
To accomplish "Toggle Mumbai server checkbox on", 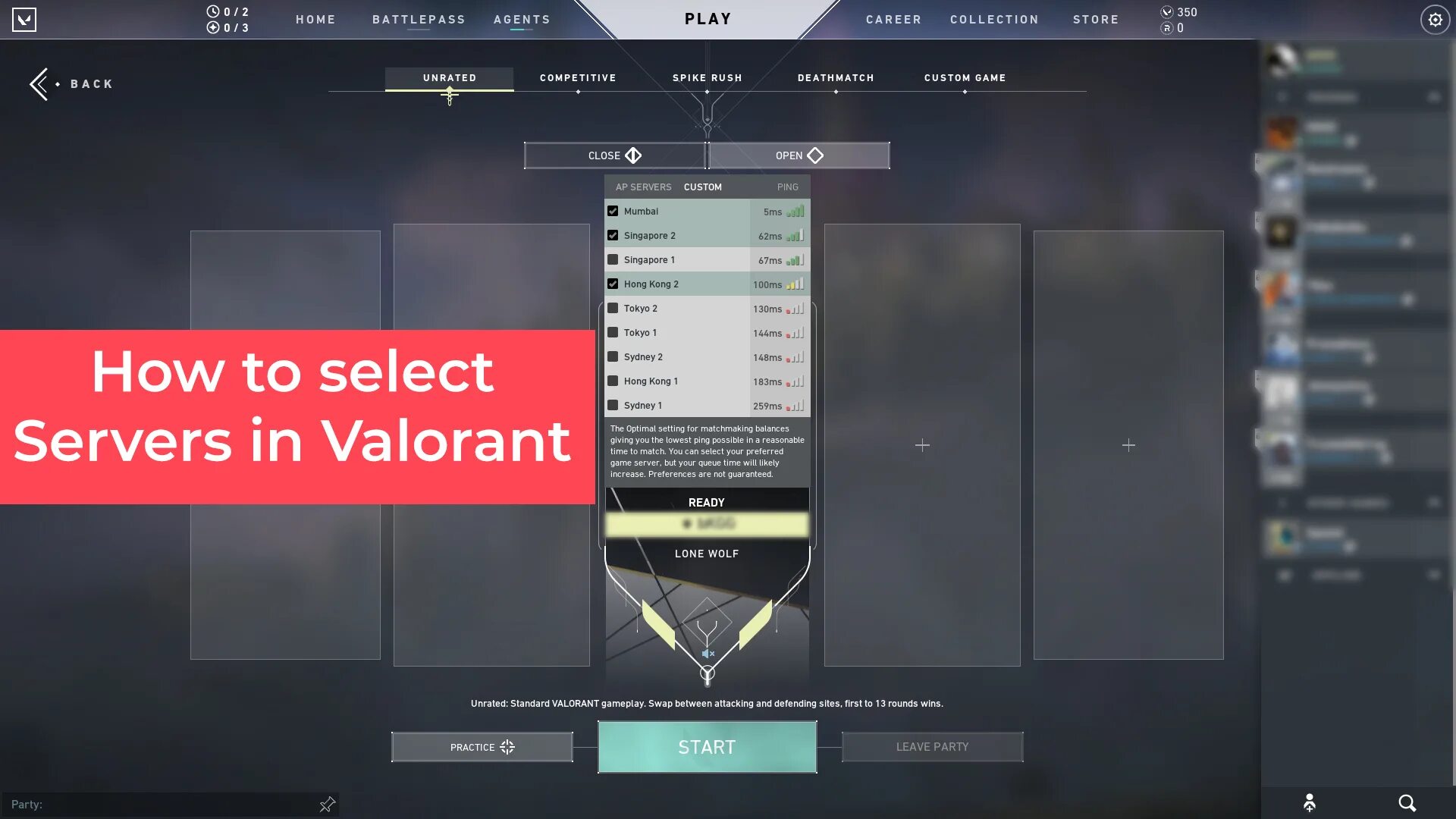I will click(613, 211).
